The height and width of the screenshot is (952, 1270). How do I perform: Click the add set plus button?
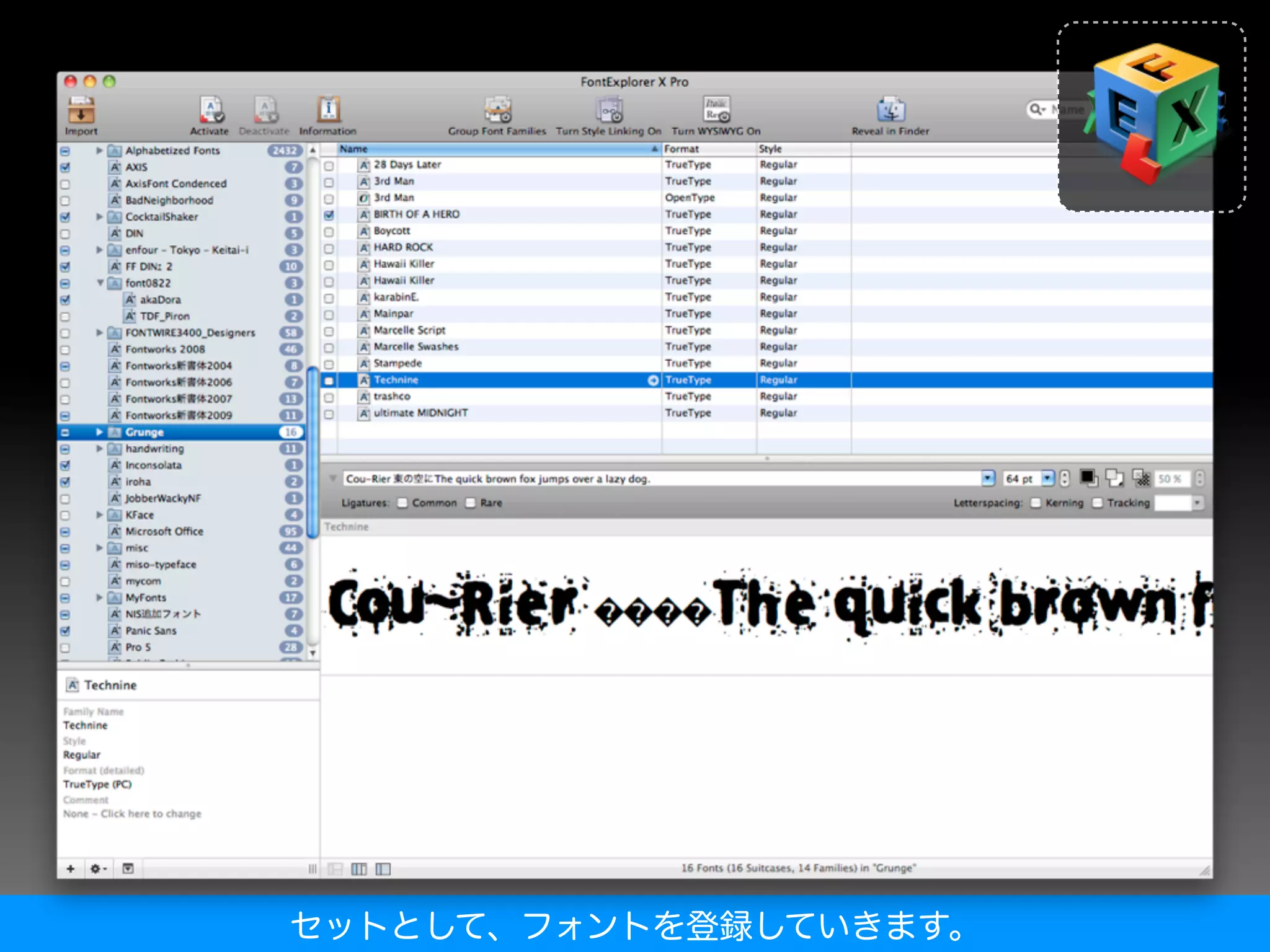(x=71, y=868)
